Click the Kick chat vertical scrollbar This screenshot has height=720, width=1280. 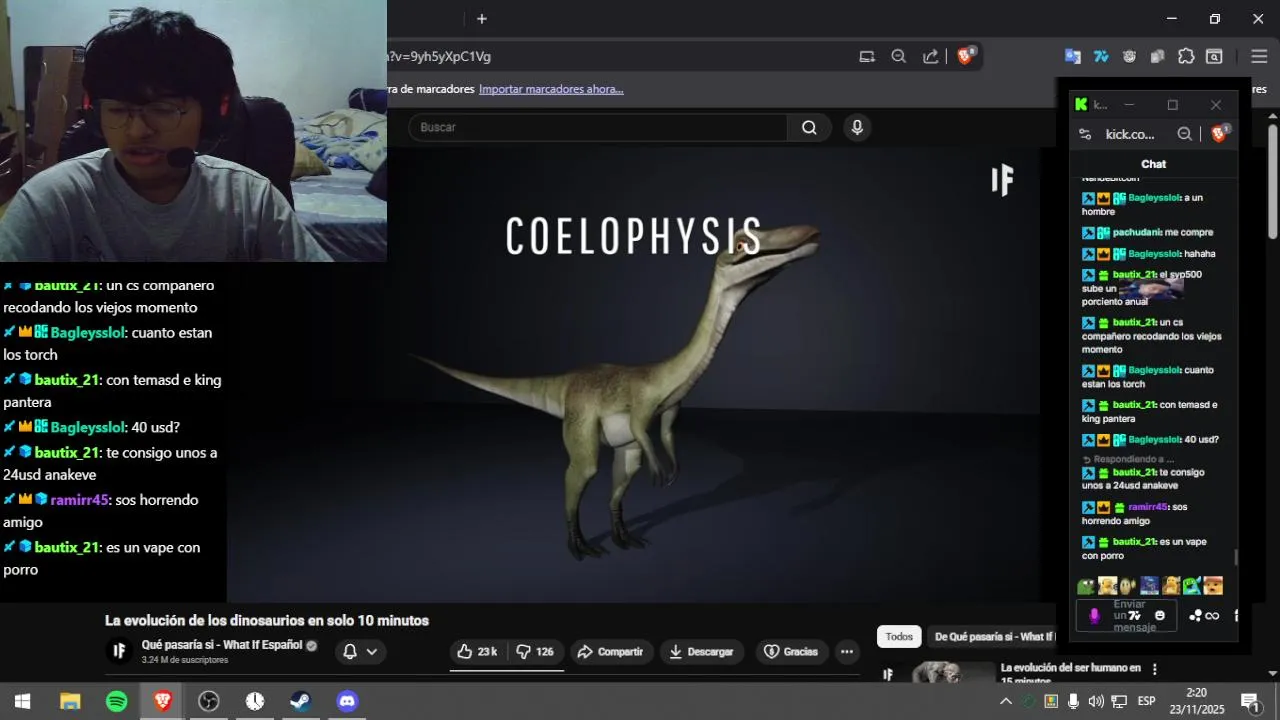pyautogui.click(x=1236, y=557)
